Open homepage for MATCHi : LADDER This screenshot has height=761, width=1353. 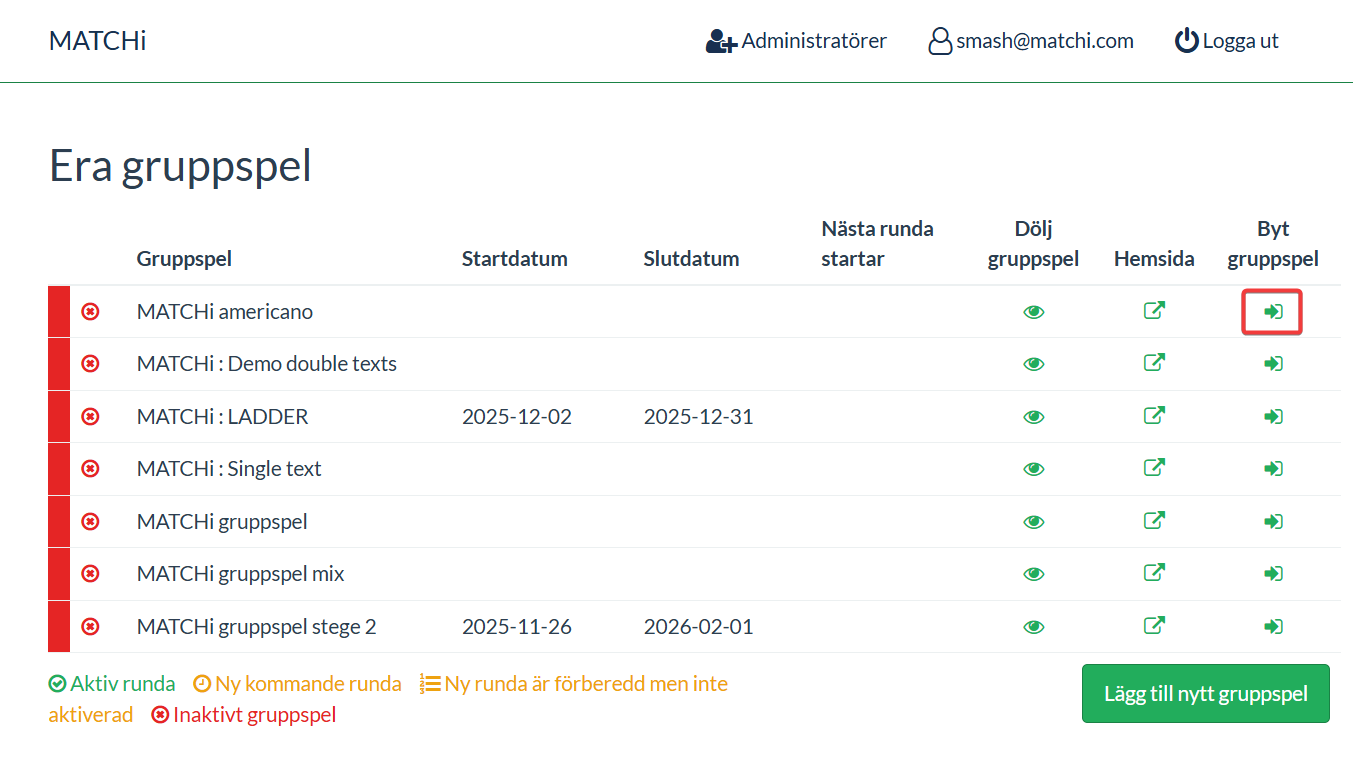click(1154, 416)
